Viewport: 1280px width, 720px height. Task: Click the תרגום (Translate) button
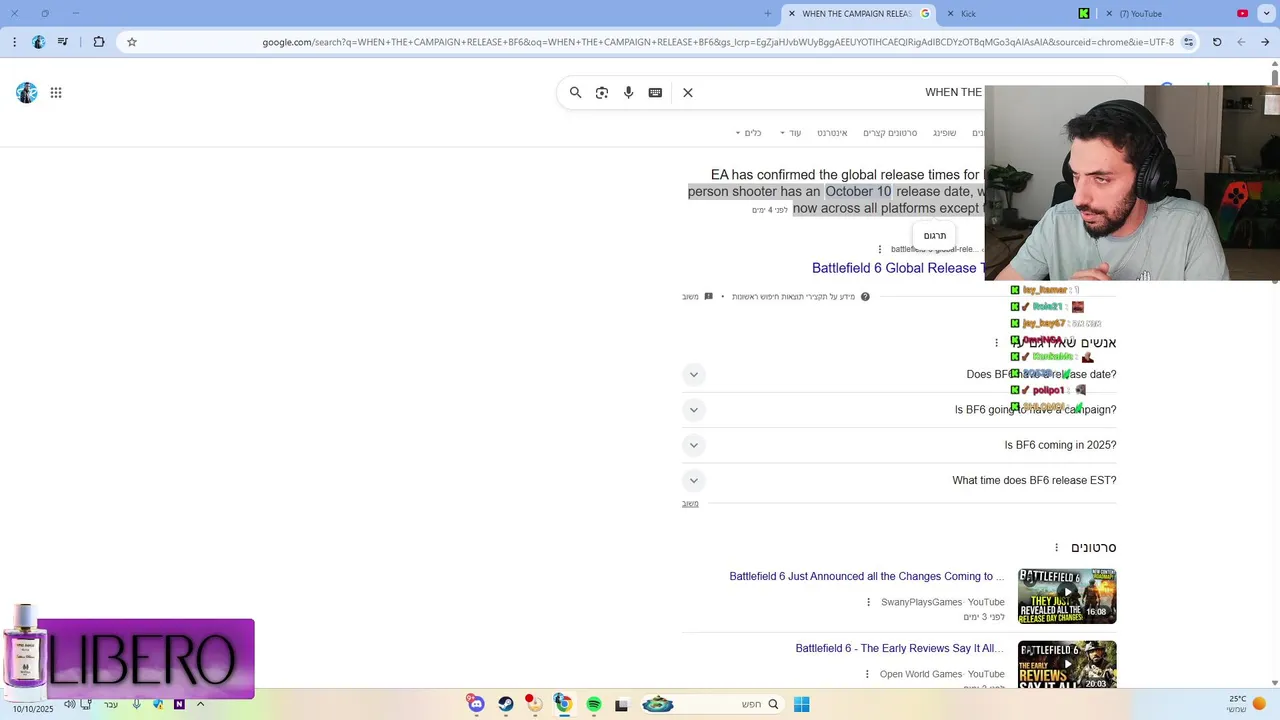[x=935, y=236]
